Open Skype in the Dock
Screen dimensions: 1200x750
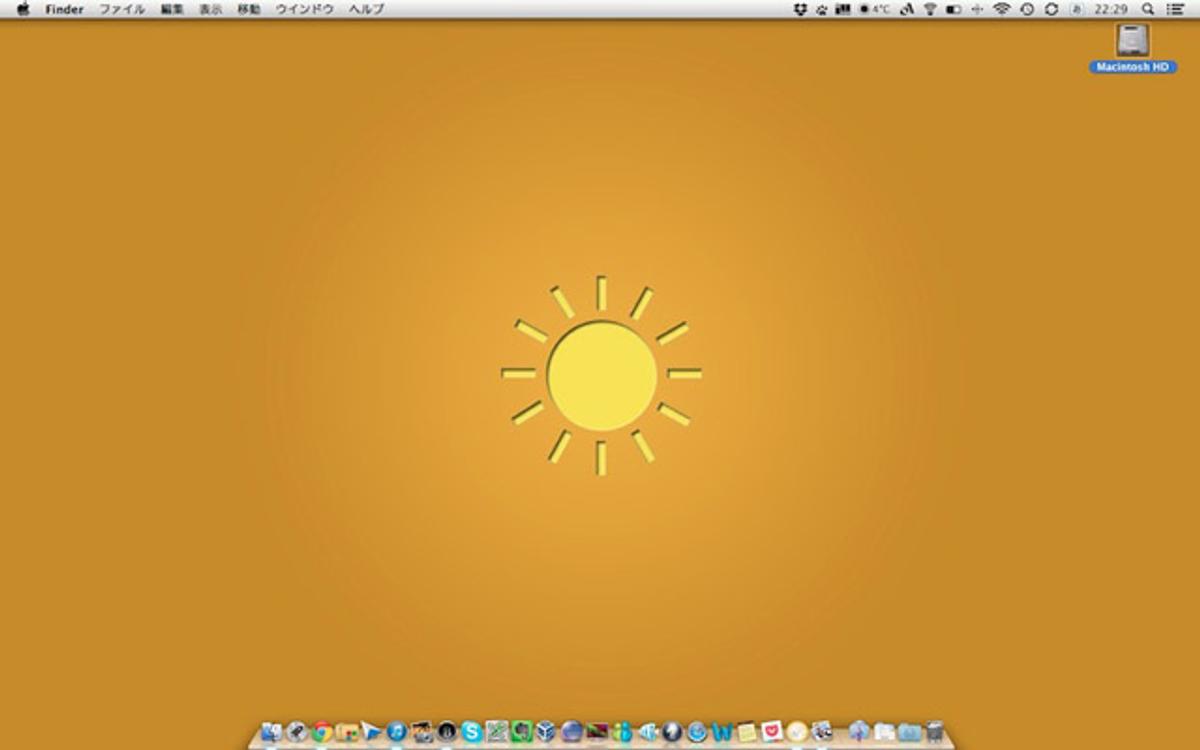pyautogui.click(x=472, y=732)
